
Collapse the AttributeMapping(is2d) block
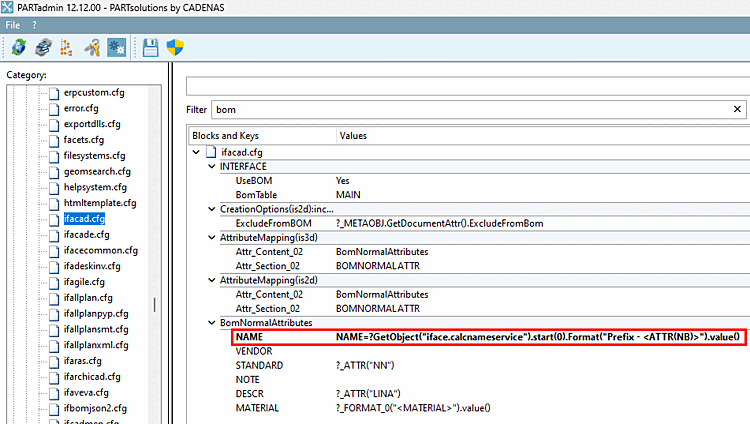(211, 280)
